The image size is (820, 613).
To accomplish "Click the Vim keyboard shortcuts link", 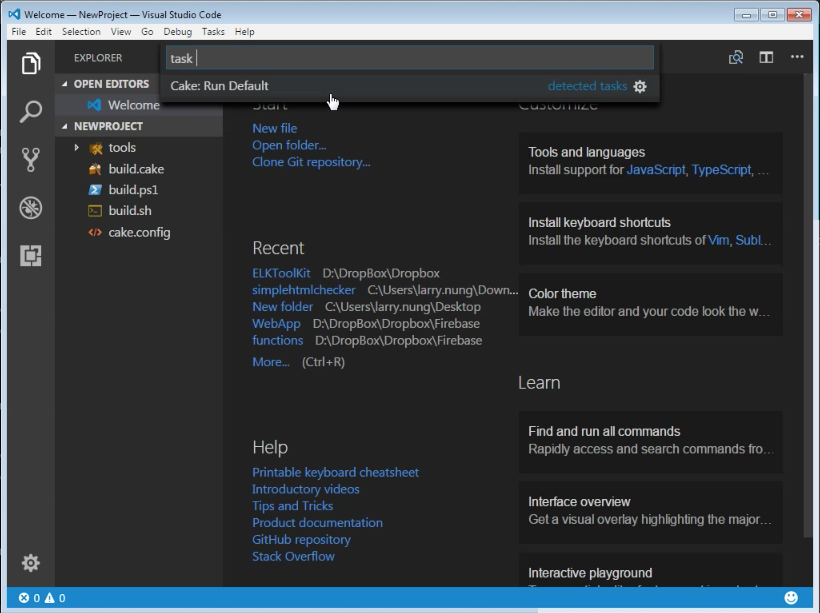I will [718, 240].
